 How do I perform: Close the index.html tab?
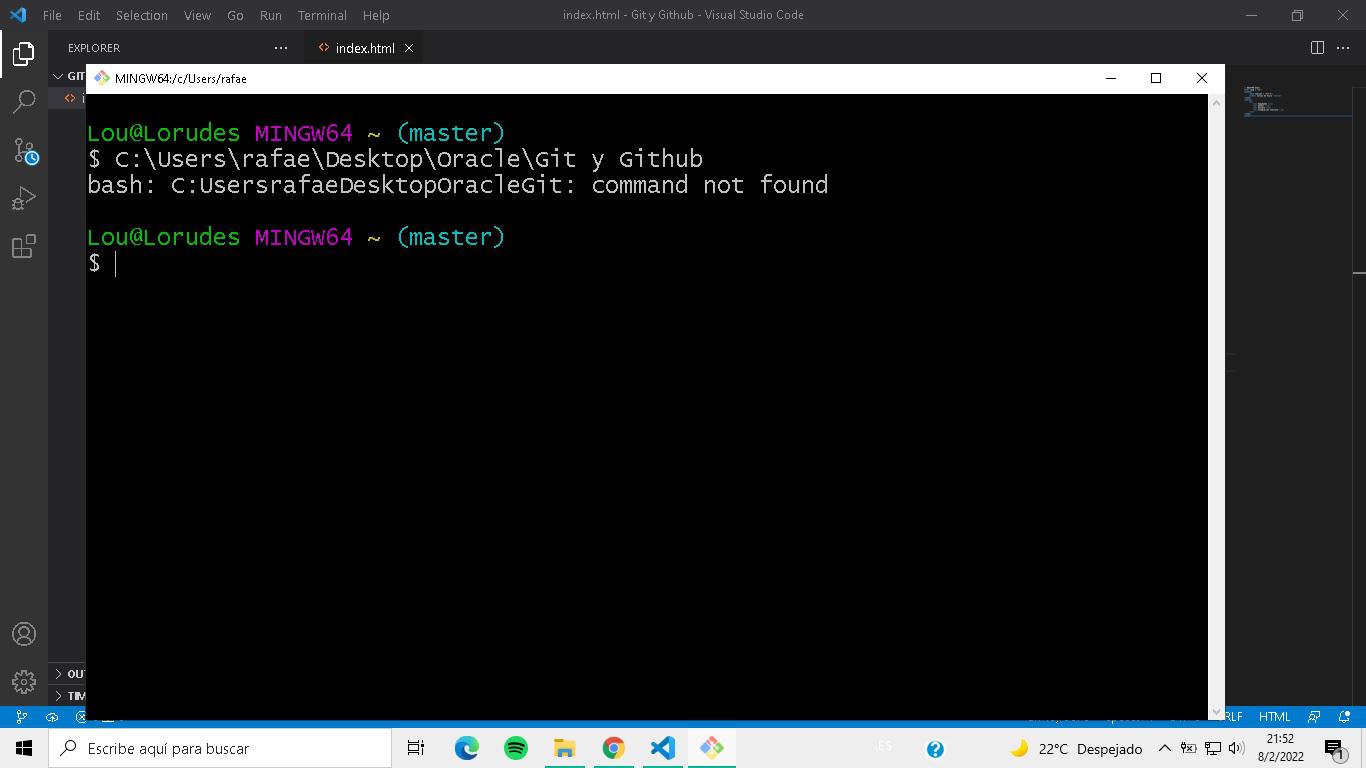(x=409, y=48)
